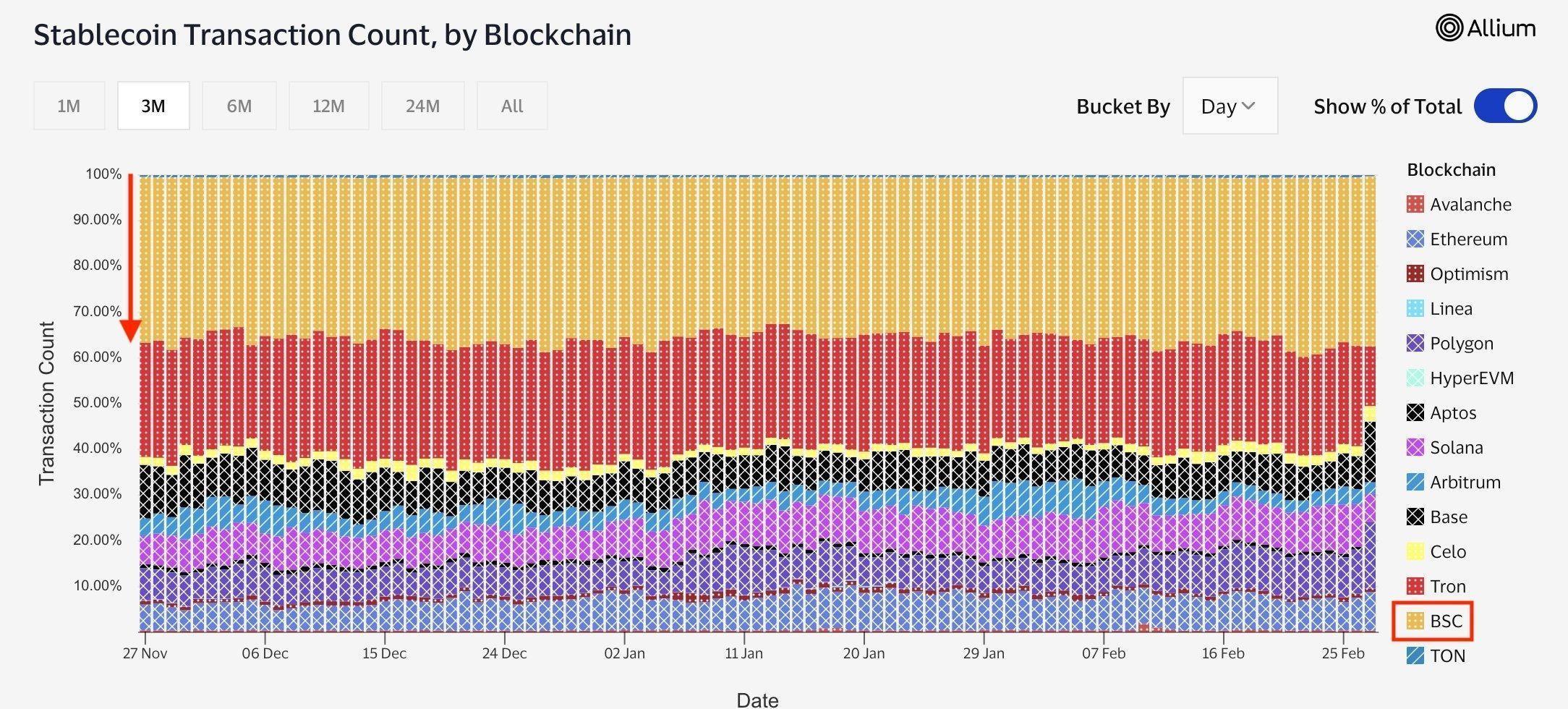Toggle the Show % of Total switch
1568x709 pixels.
pos(1504,106)
